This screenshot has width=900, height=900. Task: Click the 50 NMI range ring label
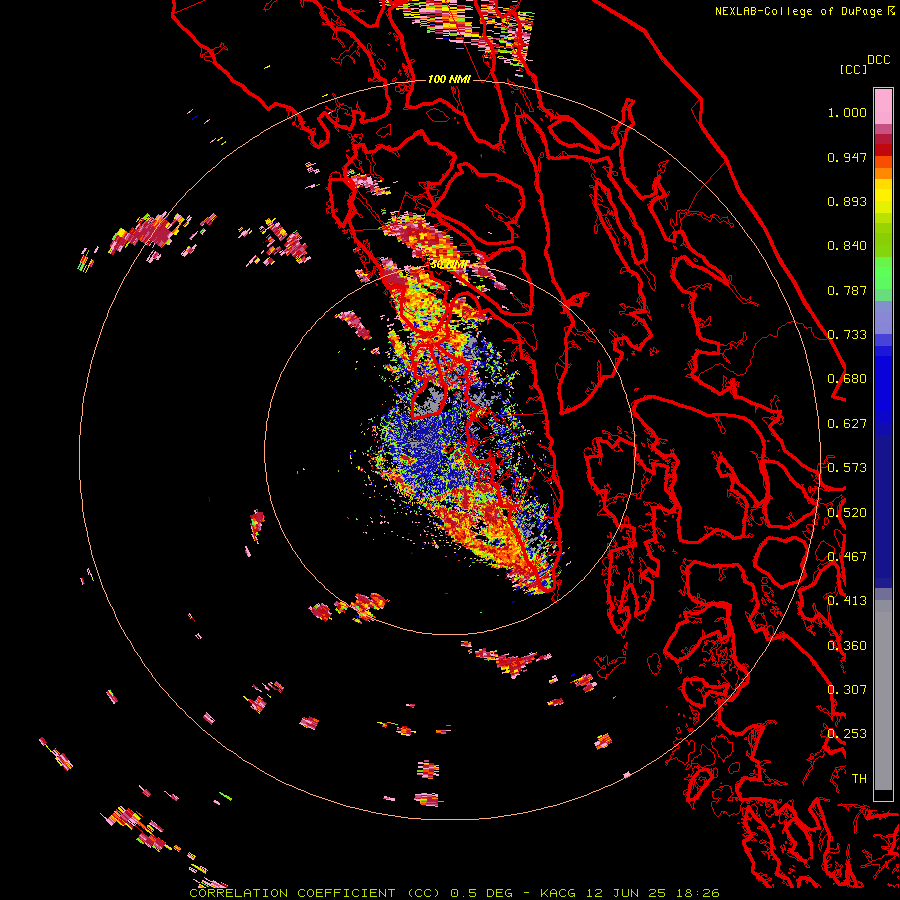(x=449, y=265)
